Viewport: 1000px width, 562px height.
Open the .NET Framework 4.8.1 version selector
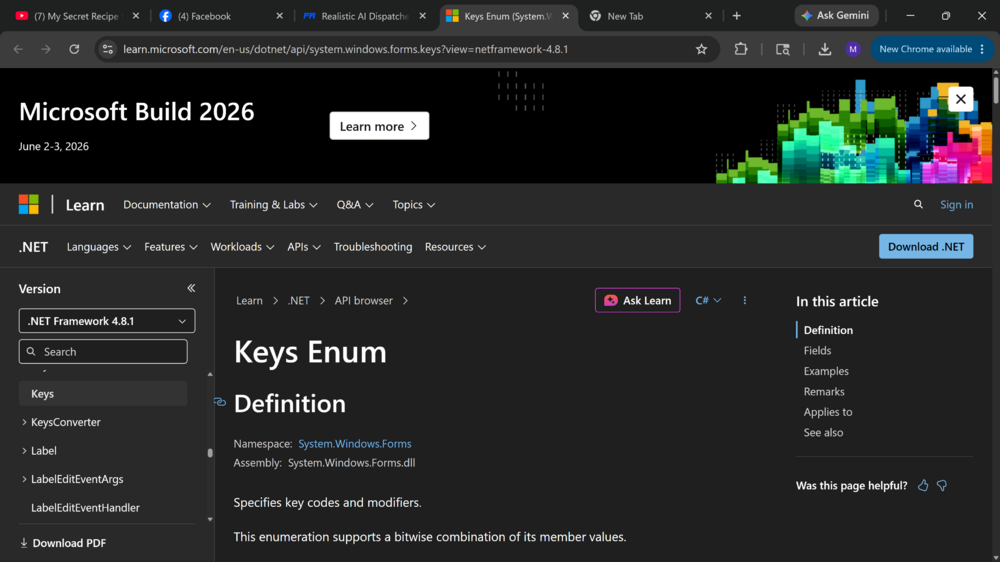[x=107, y=321]
